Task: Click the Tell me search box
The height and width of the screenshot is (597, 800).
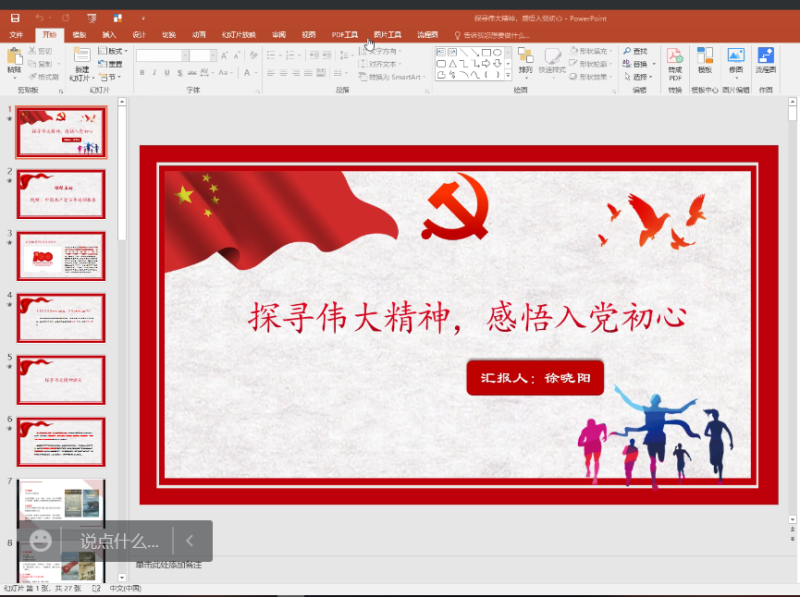Action: (492, 35)
